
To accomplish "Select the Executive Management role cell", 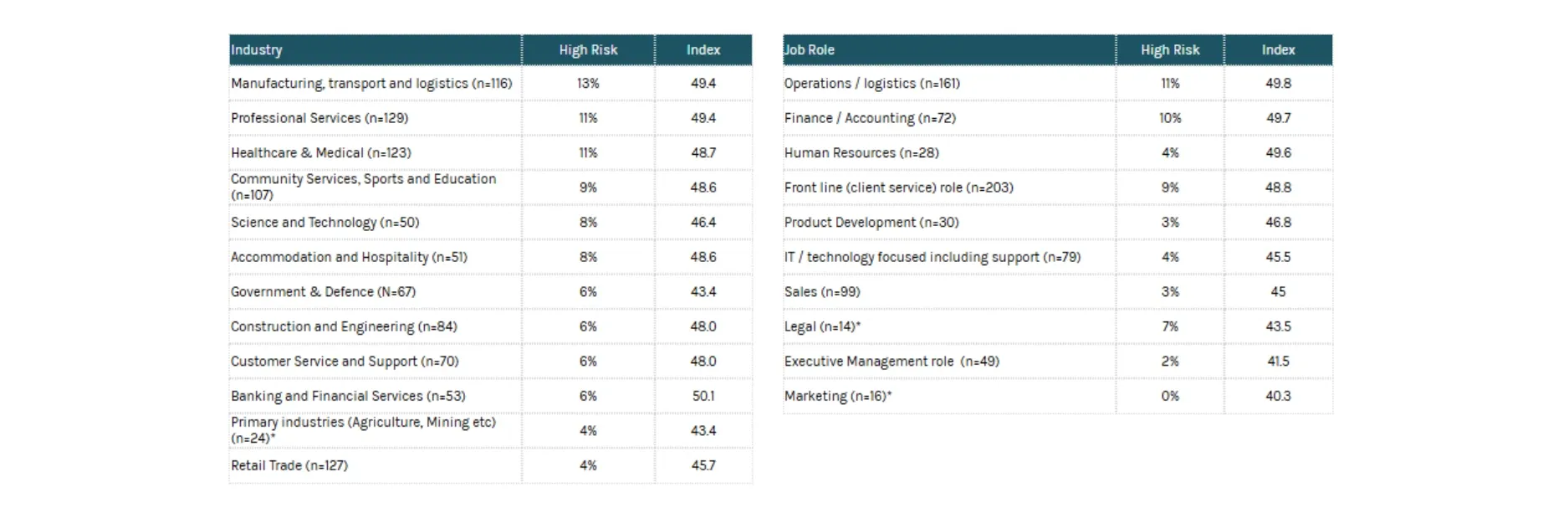I will click(x=891, y=361).
